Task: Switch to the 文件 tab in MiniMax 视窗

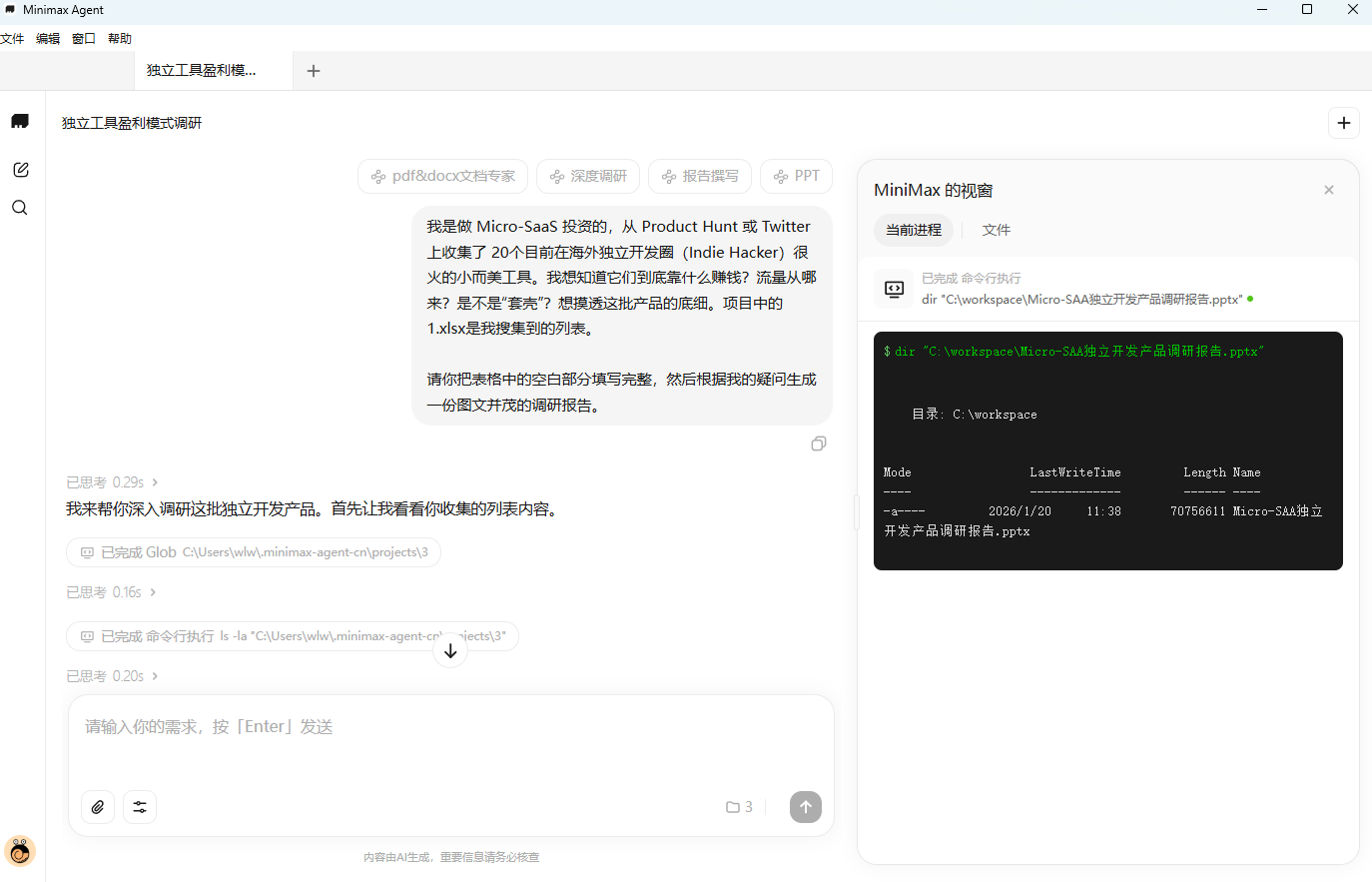Action: pyautogui.click(x=996, y=230)
